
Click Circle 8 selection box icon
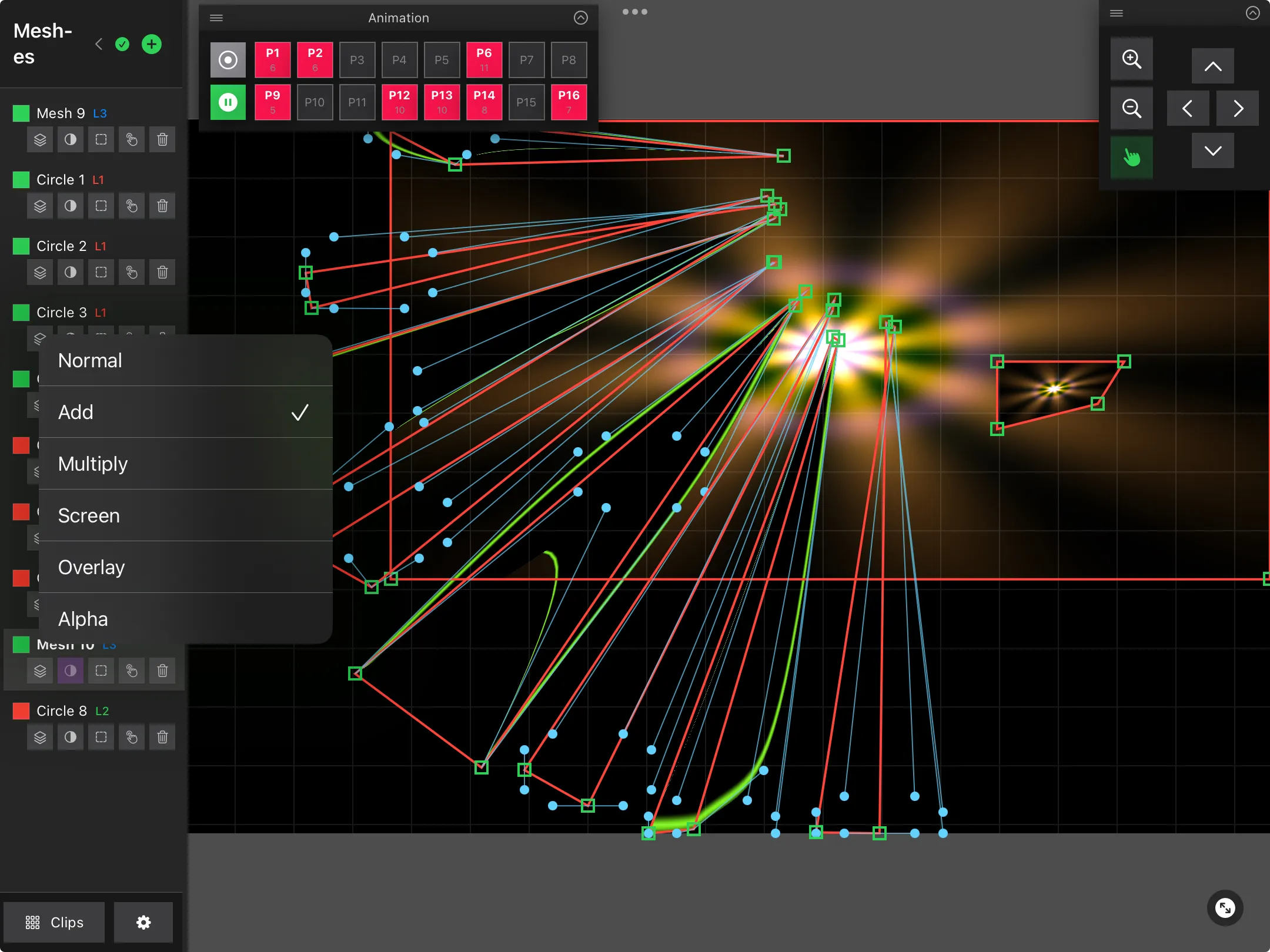(101, 738)
